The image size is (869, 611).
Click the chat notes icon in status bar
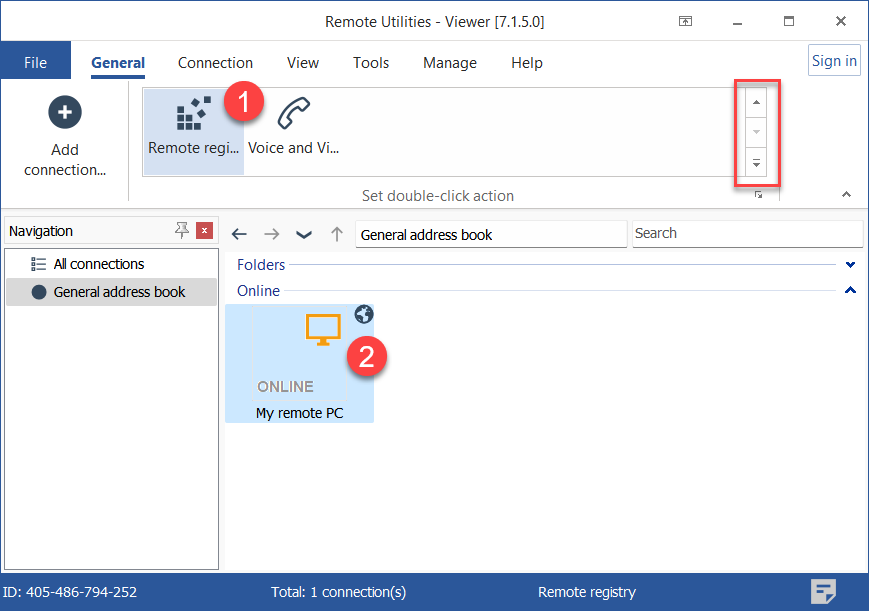click(x=823, y=591)
